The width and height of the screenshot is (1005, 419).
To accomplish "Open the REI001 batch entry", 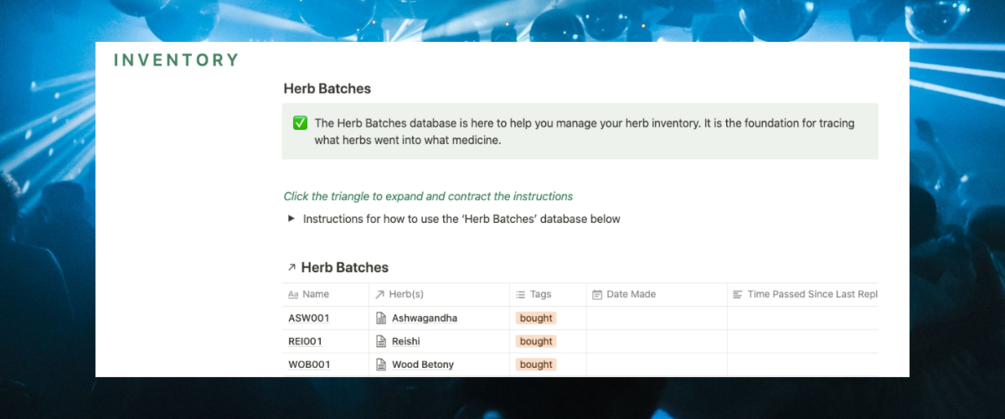I will coord(305,341).
